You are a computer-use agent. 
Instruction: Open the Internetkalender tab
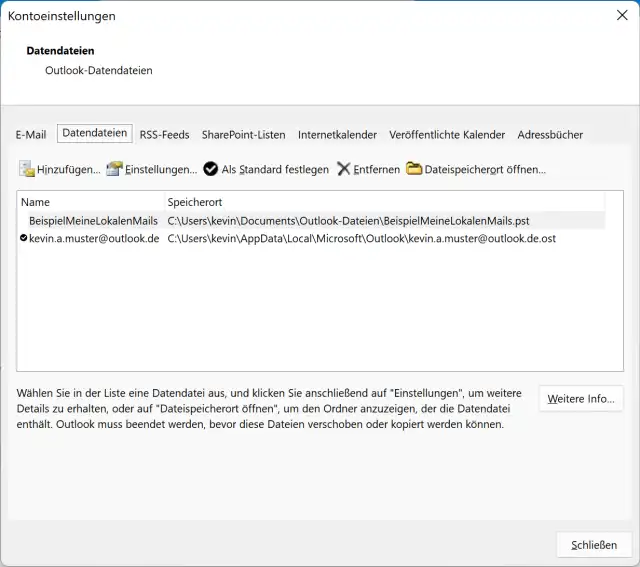(x=337, y=135)
